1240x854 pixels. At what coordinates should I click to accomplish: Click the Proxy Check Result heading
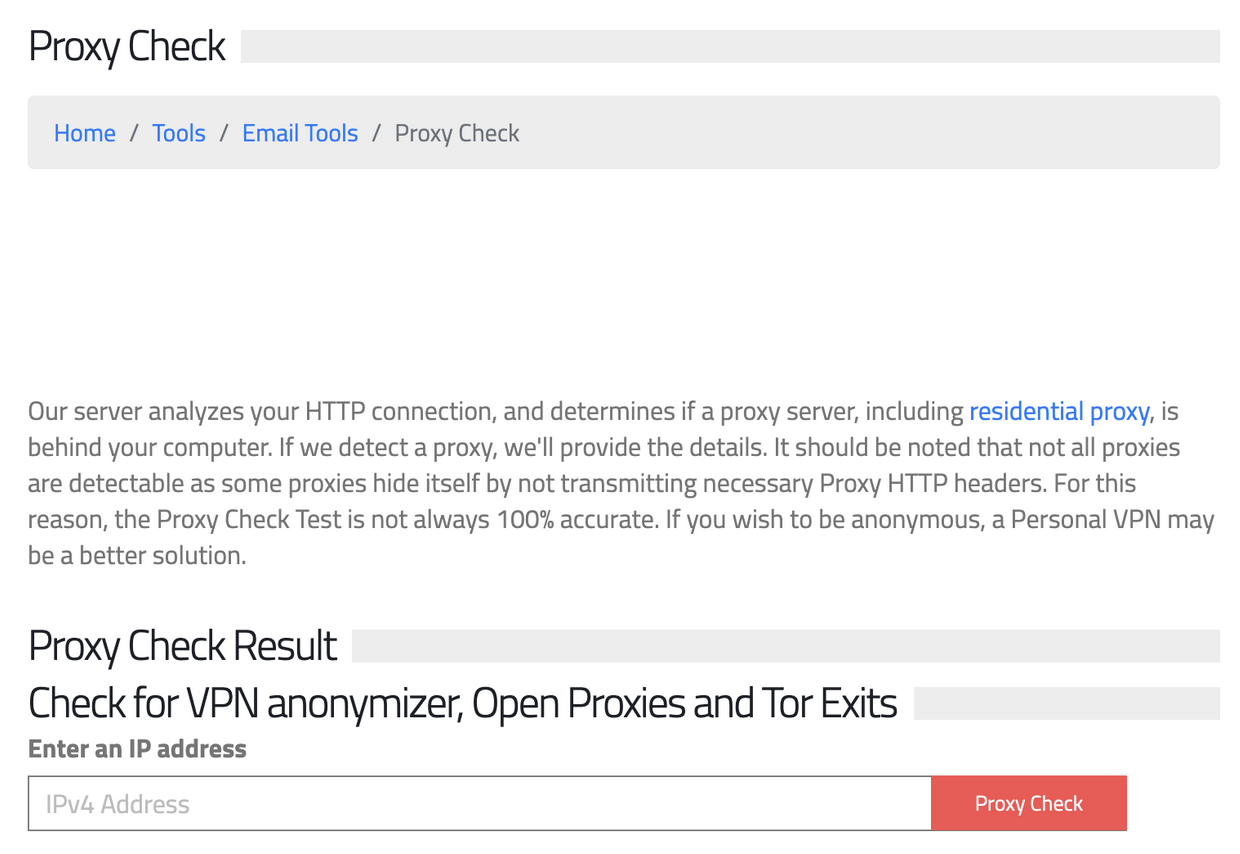point(182,646)
